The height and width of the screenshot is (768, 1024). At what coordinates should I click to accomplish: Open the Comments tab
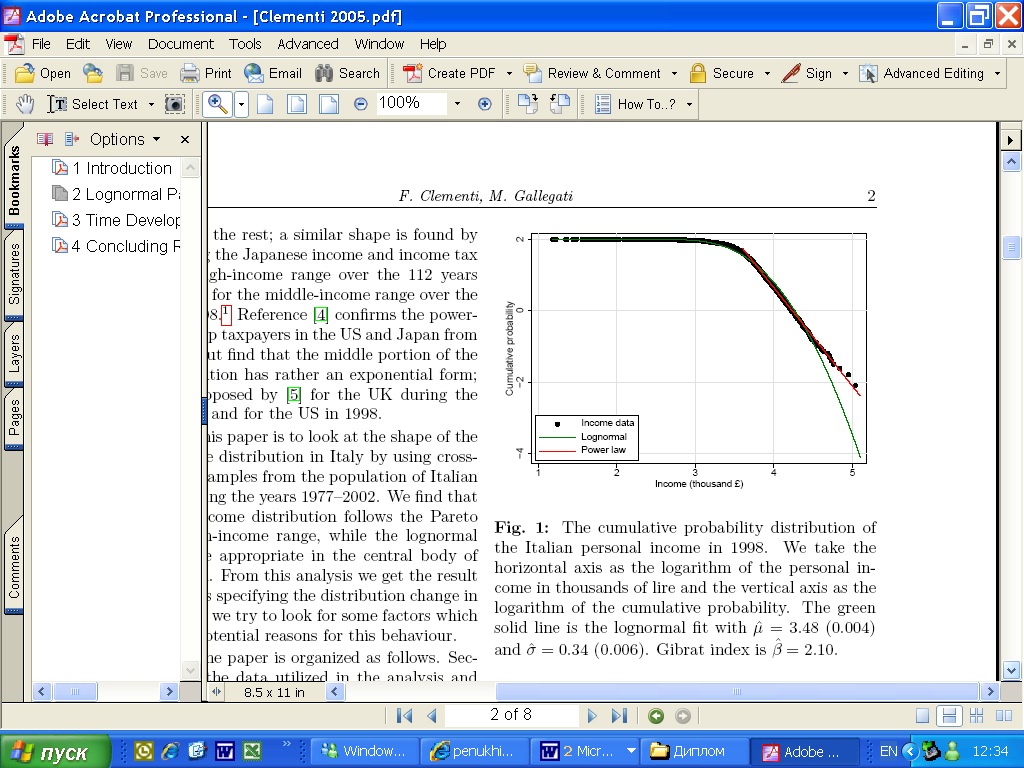pos(14,567)
